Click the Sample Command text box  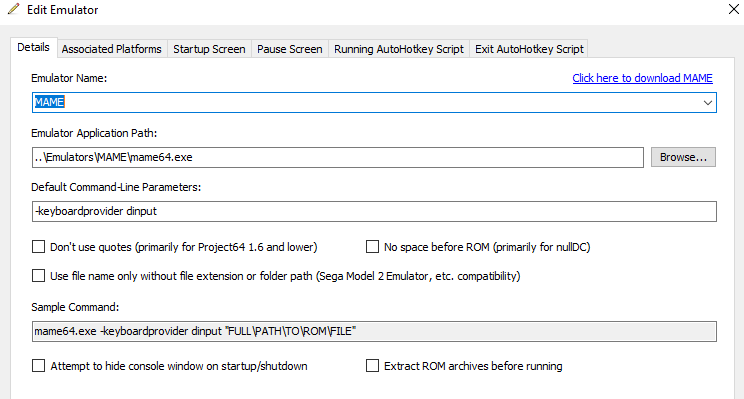click(x=374, y=331)
